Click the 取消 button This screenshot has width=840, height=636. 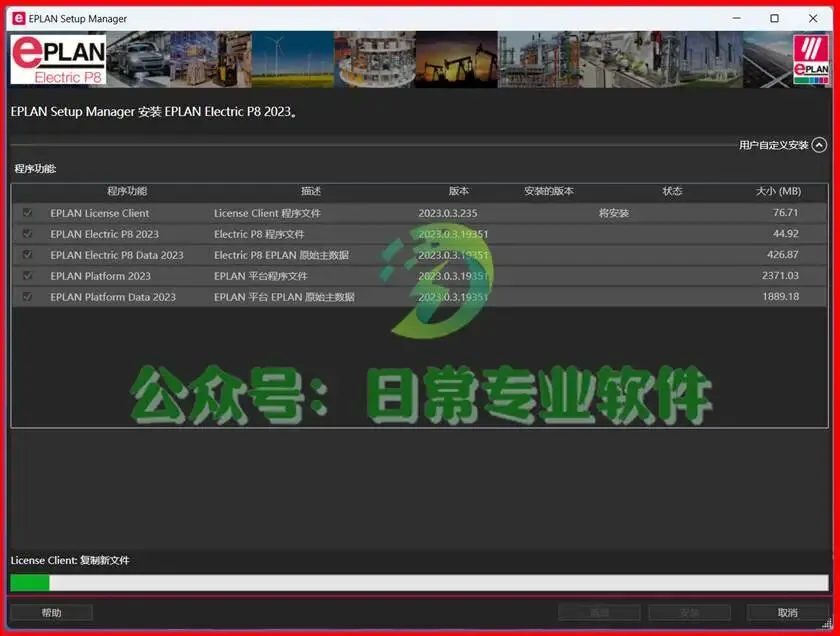tap(788, 612)
